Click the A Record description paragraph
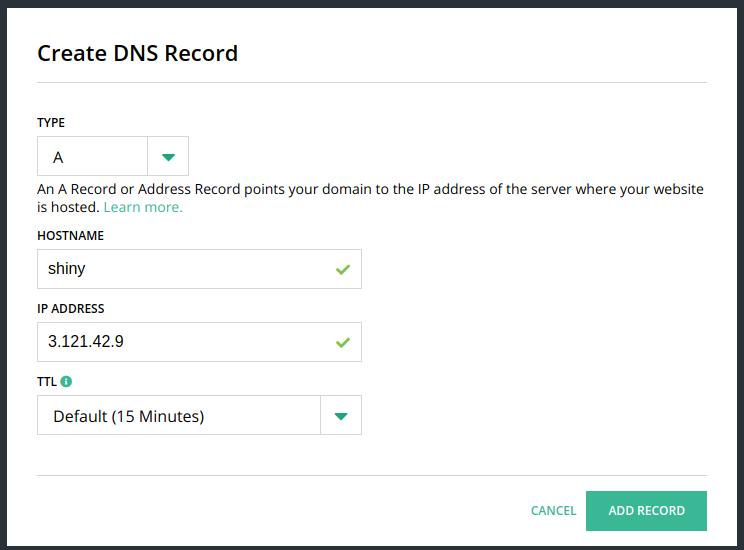The width and height of the screenshot is (744, 550). 370,198
